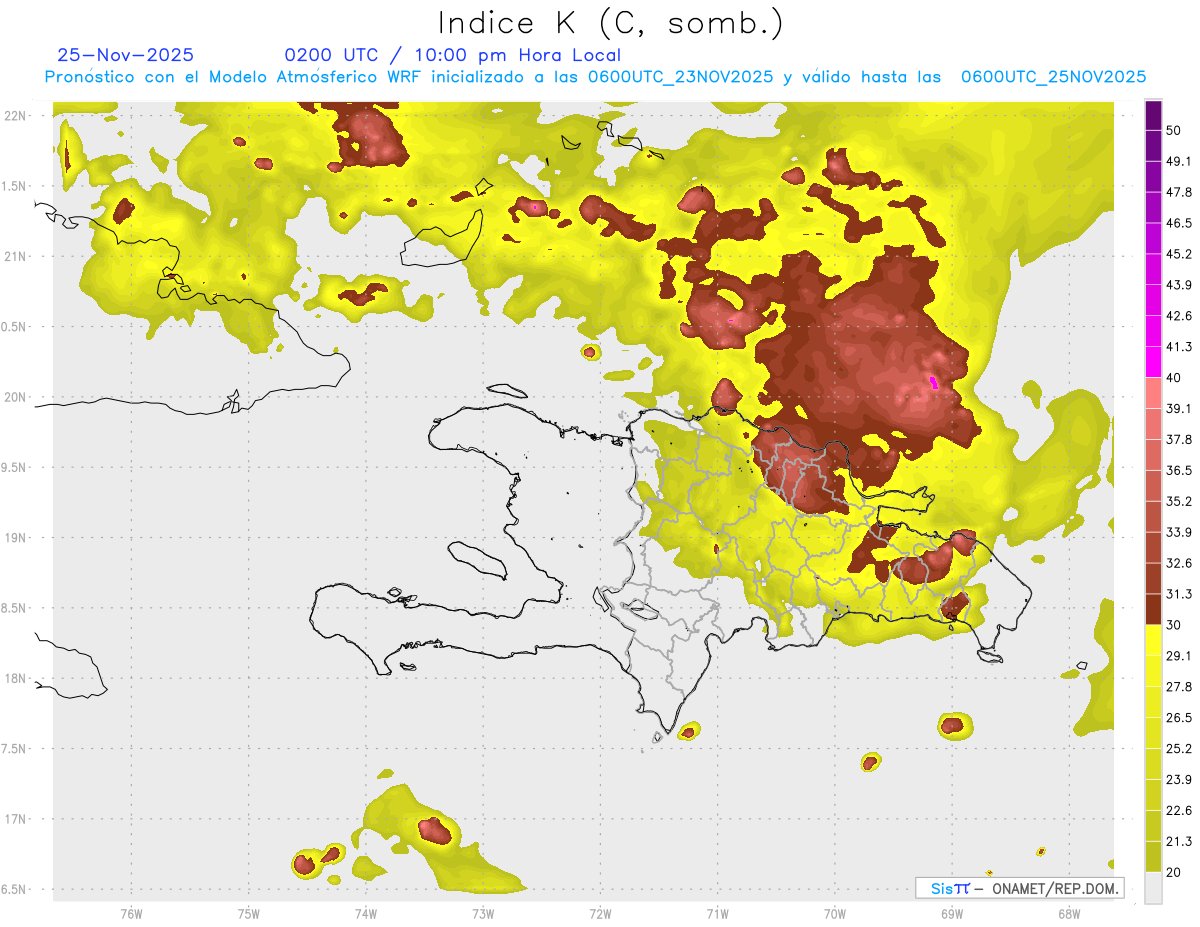Click the 32.6 color scale value

click(1179, 563)
